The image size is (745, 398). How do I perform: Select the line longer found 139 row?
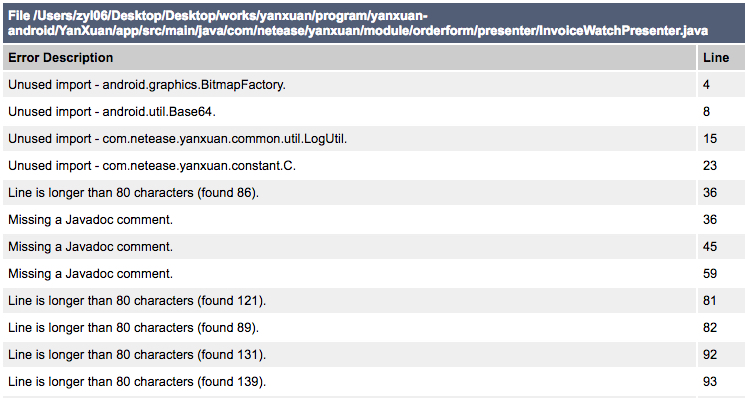click(374, 381)
